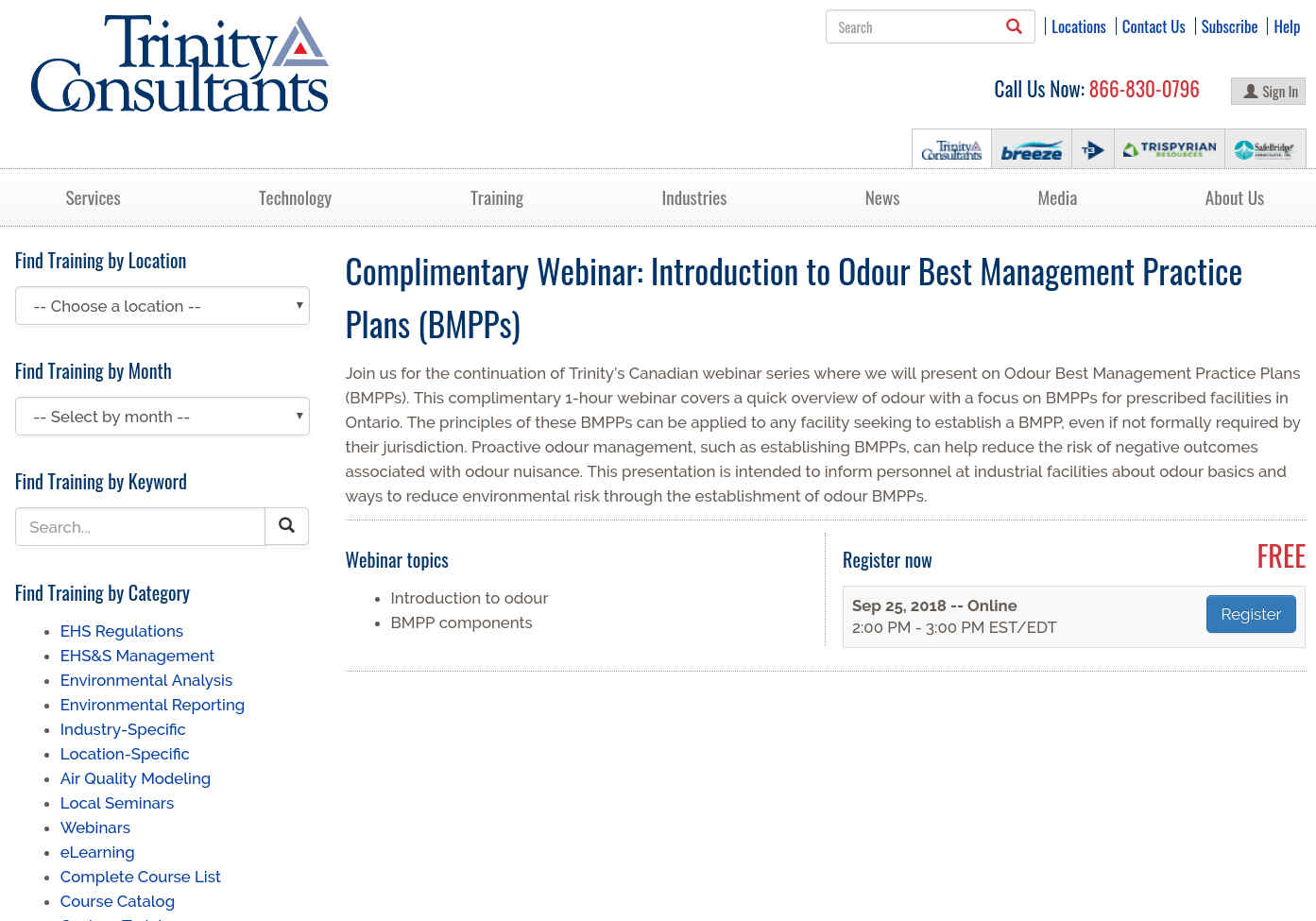Open Complete Course List link
The width and height of the screenshot is (1316, 921).
tap(141, 877)
